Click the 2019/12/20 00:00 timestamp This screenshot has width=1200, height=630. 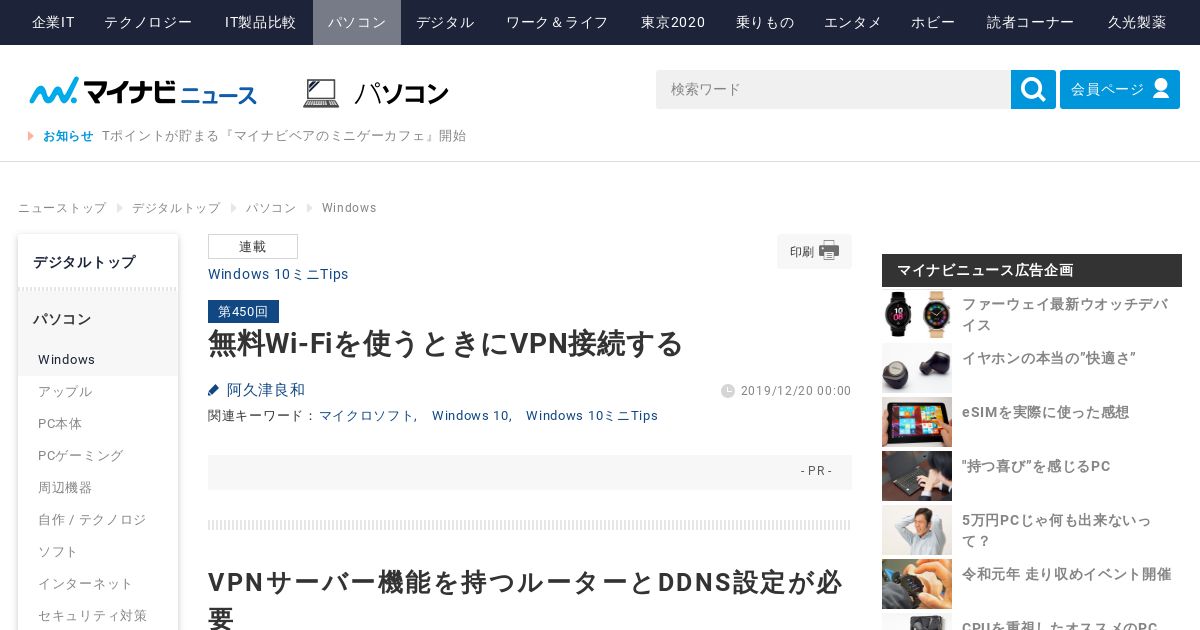coord(796,391)
